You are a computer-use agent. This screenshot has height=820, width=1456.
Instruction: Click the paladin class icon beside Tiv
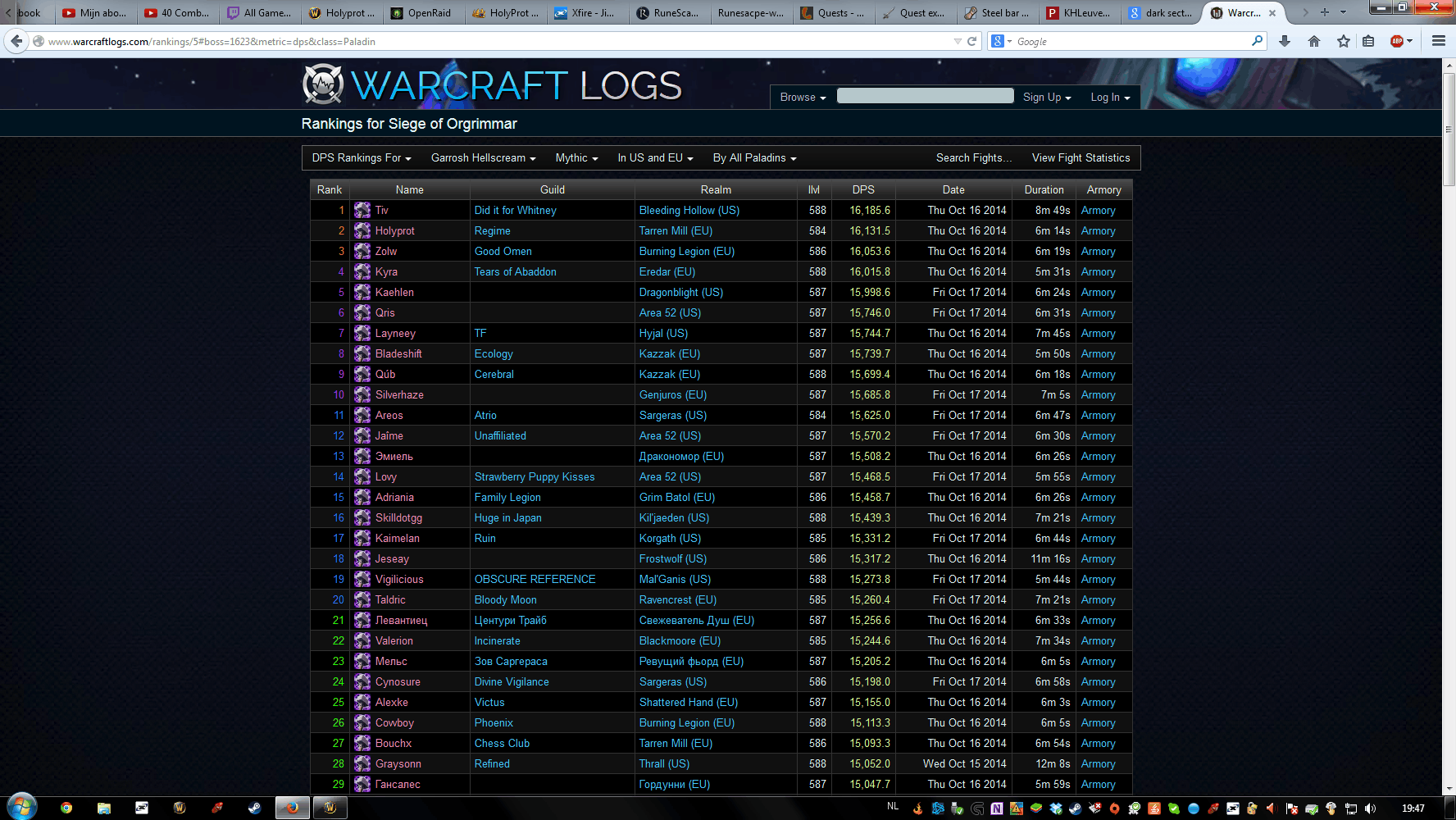coord(362,210)
